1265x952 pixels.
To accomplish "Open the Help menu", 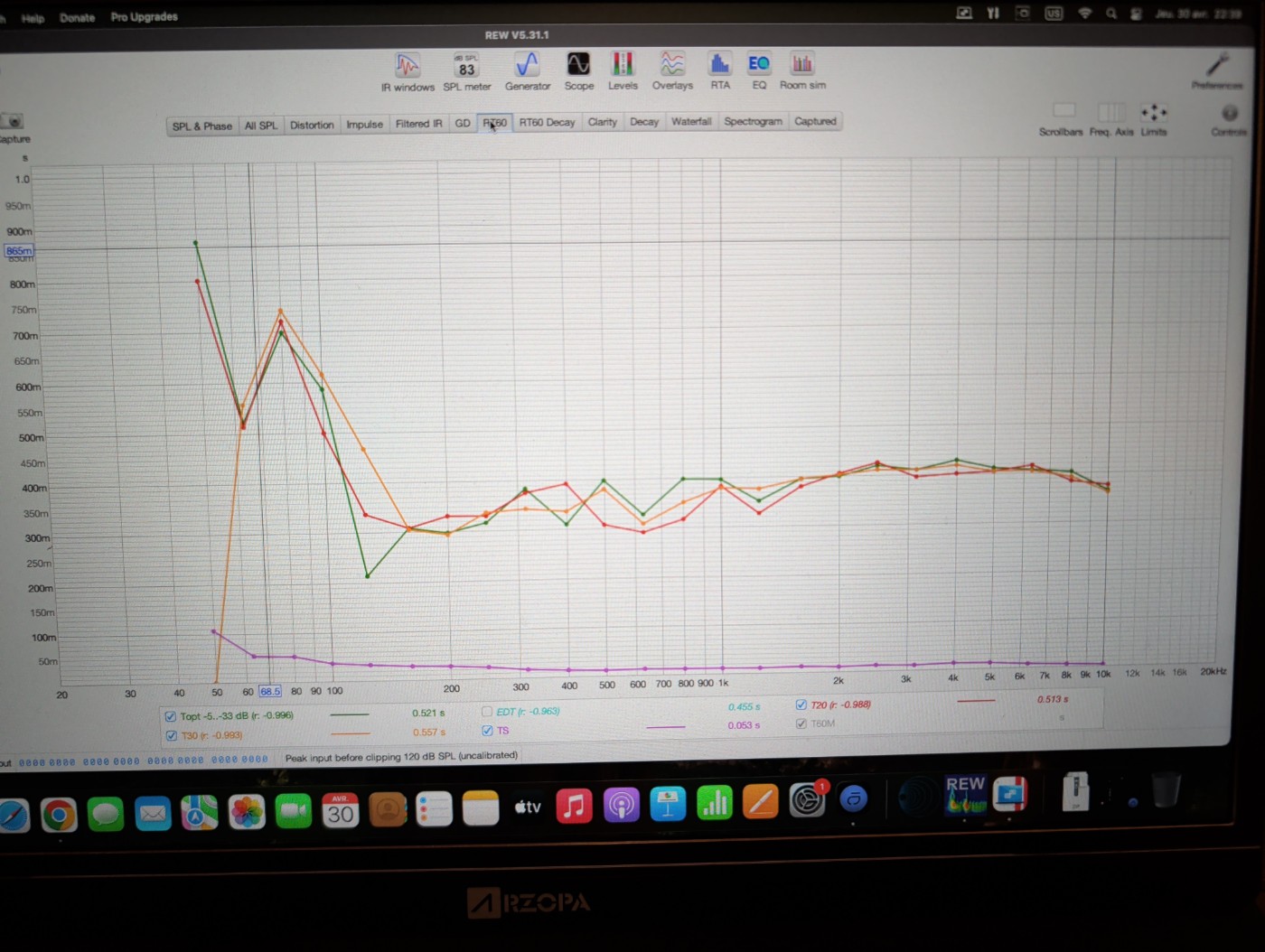I will [x=33, y=18].
